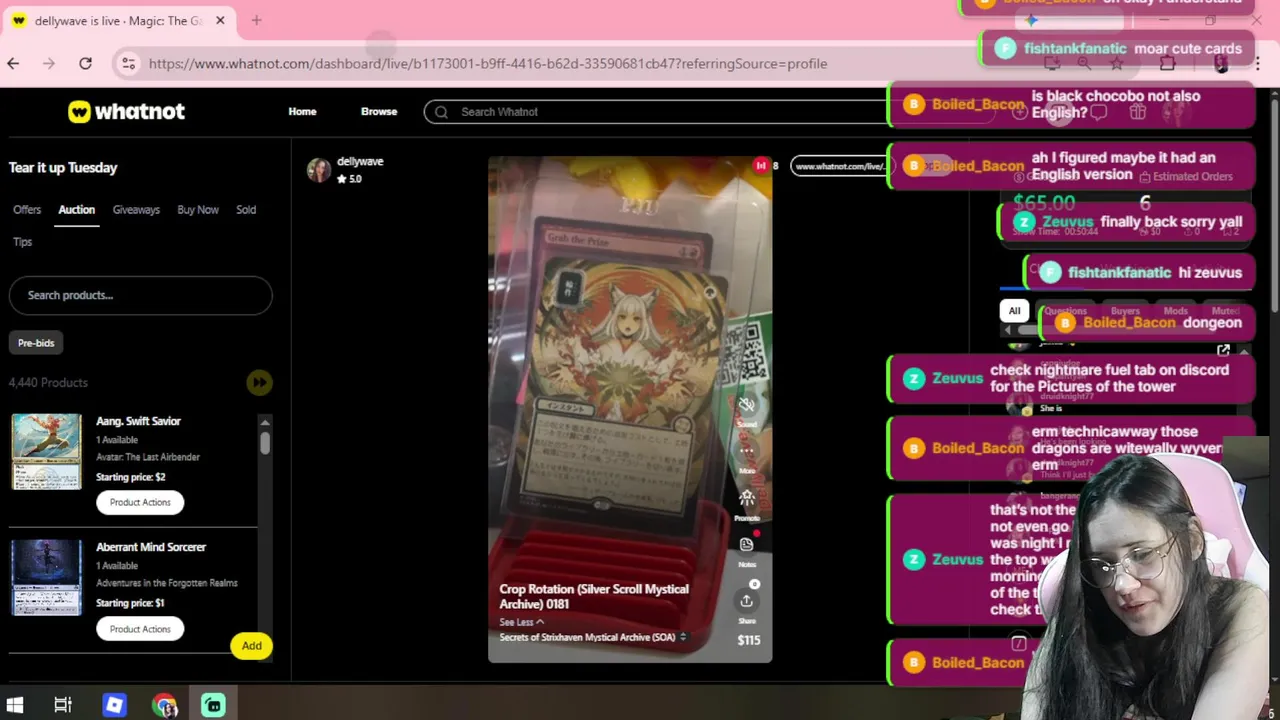Click the yellow fast-forward icon beside the product count

tap(259, 382)
